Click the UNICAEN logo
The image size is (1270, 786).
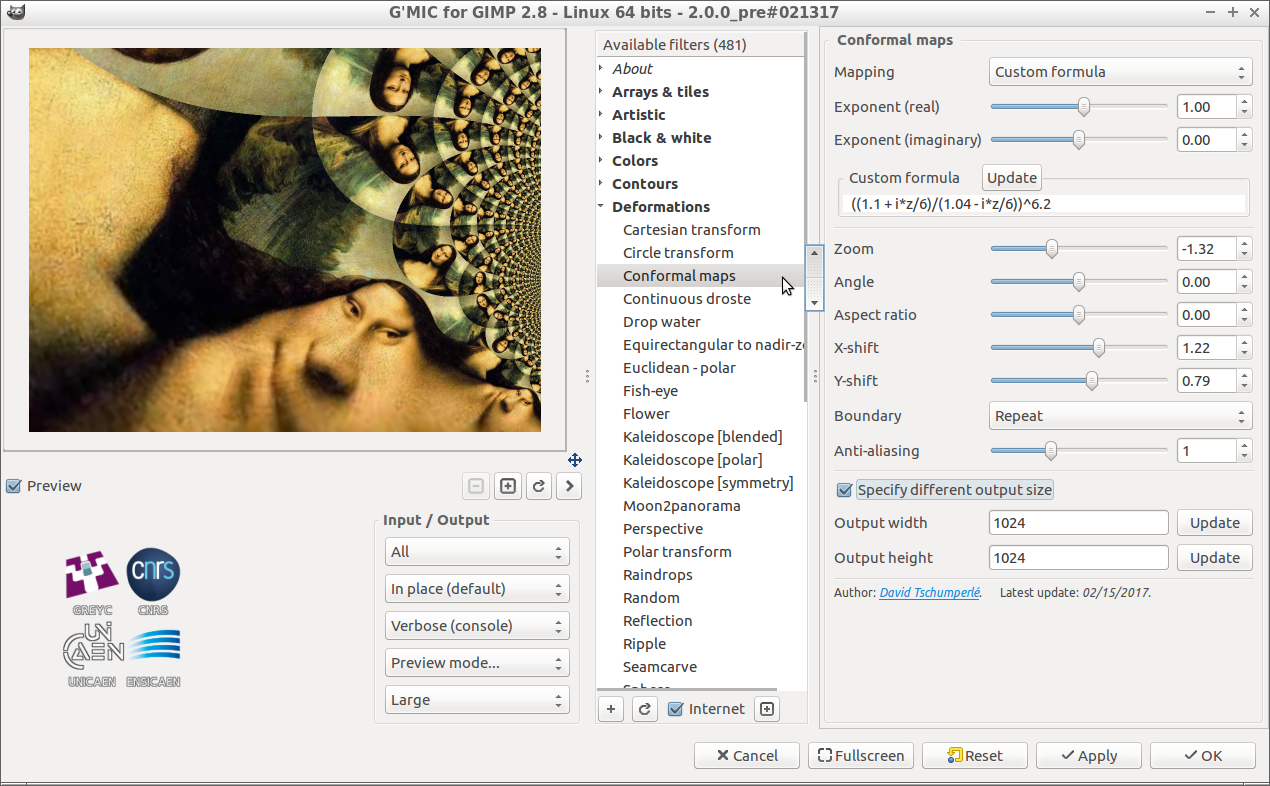point(93,657)
